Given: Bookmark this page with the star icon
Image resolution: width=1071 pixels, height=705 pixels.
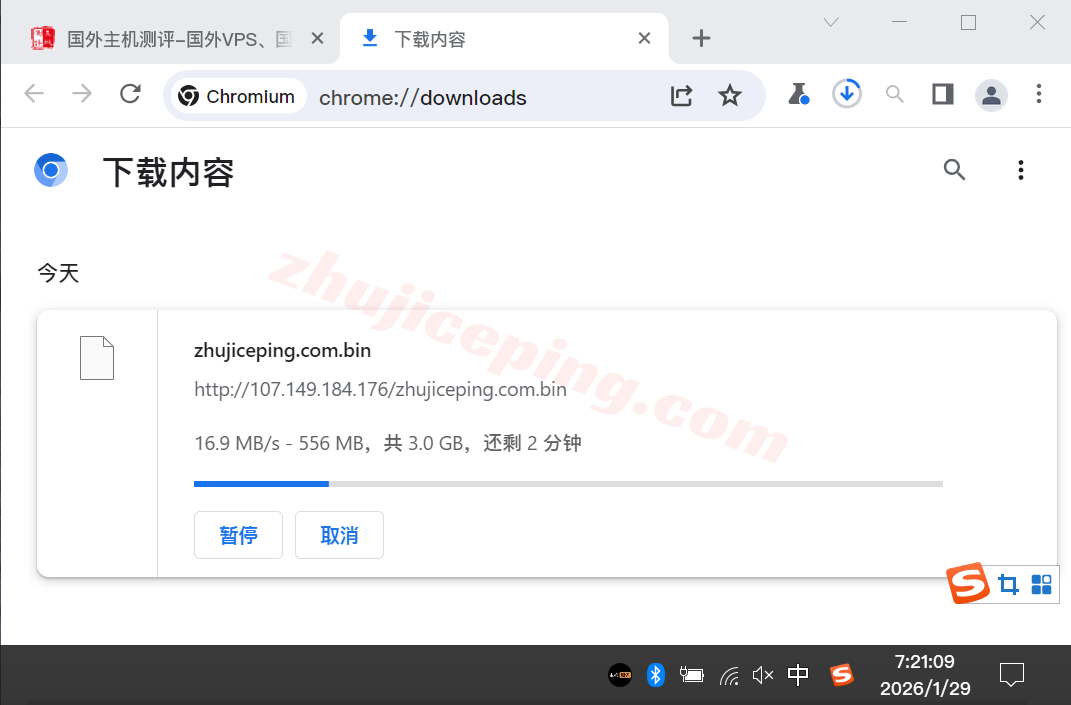Looking at the screenshot, I should pos(730,96).
